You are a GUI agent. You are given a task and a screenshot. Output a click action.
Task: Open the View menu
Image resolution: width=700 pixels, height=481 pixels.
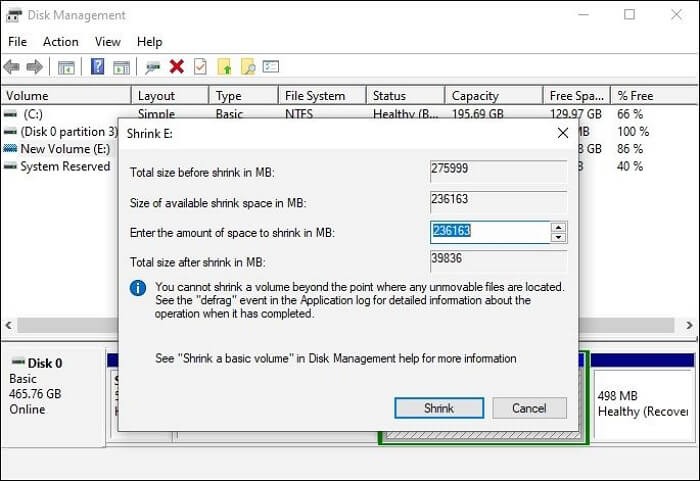coord(107,42)
